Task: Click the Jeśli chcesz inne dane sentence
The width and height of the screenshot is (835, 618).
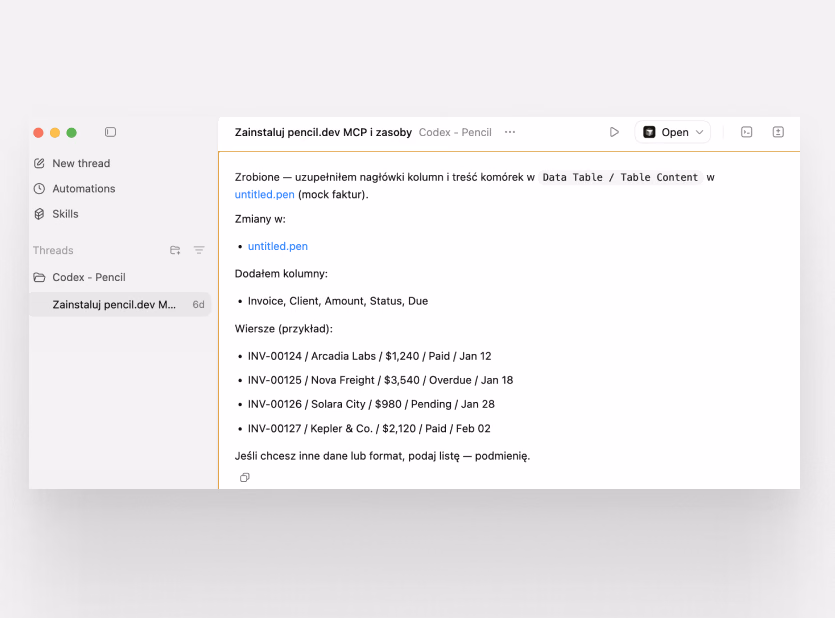Action: click(x=382, y=456)
